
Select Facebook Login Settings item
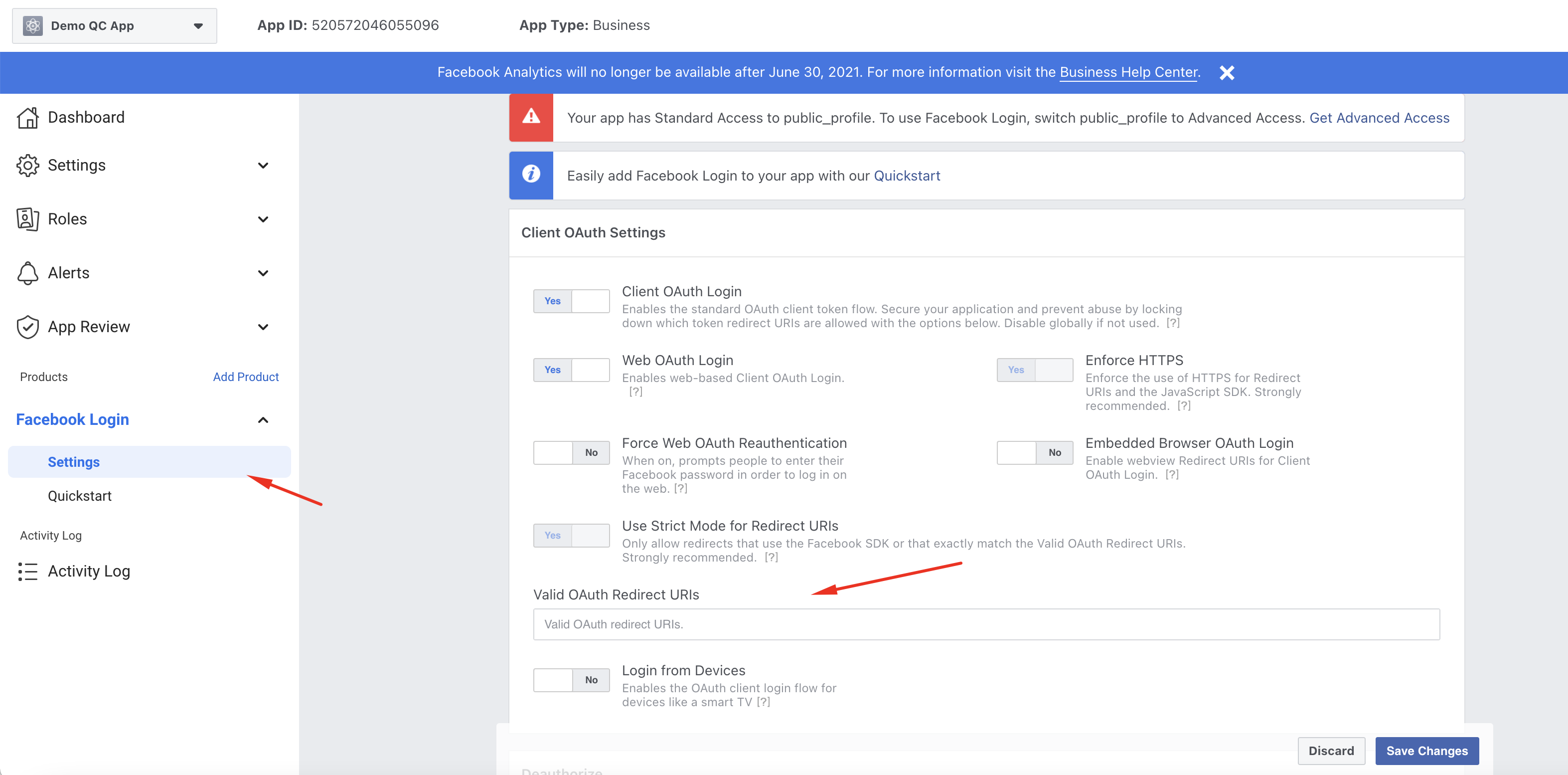(149, 462)
